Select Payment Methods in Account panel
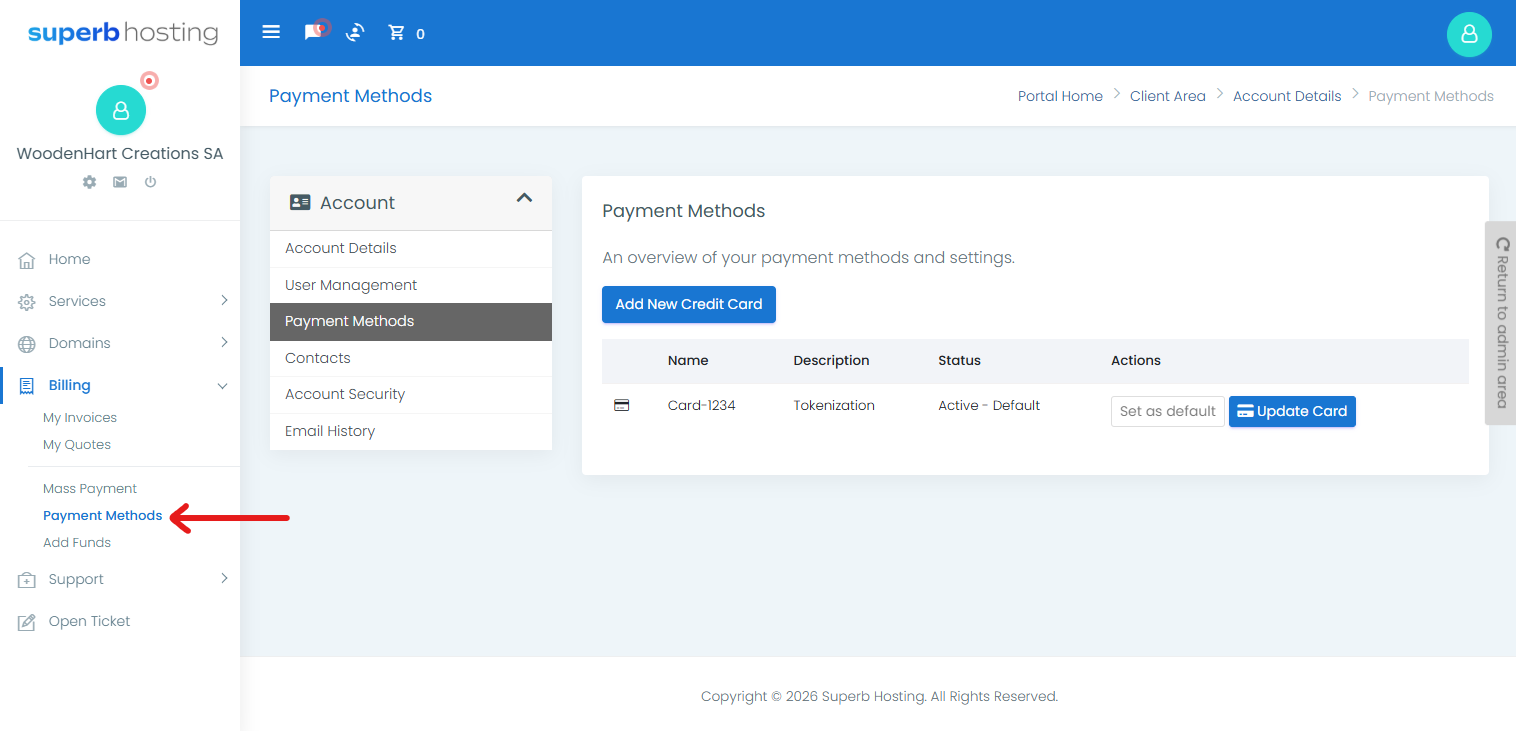This screenshot has width=1516, height=731. [411, 322]
